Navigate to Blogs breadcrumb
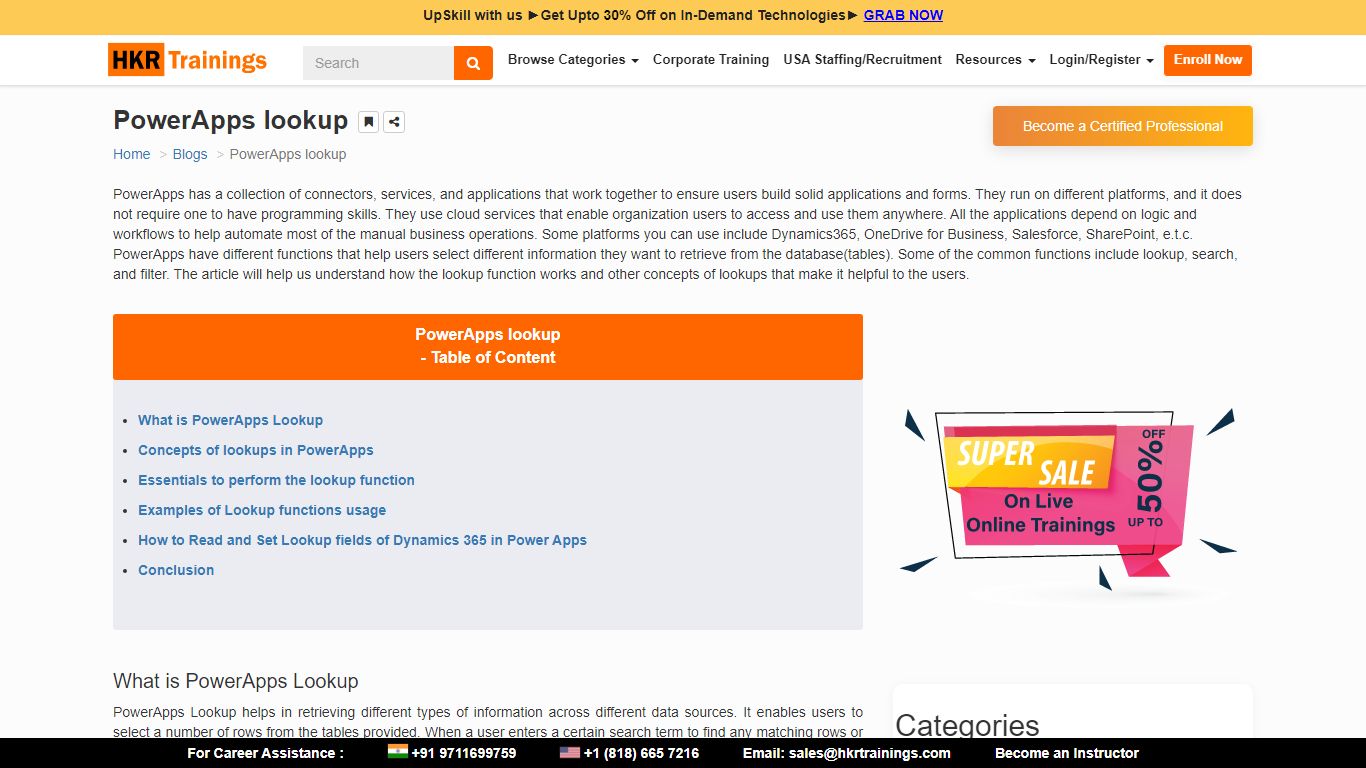Image resolution: width=1366 pixels, height=768 pixels. click(x=190, y=154)
